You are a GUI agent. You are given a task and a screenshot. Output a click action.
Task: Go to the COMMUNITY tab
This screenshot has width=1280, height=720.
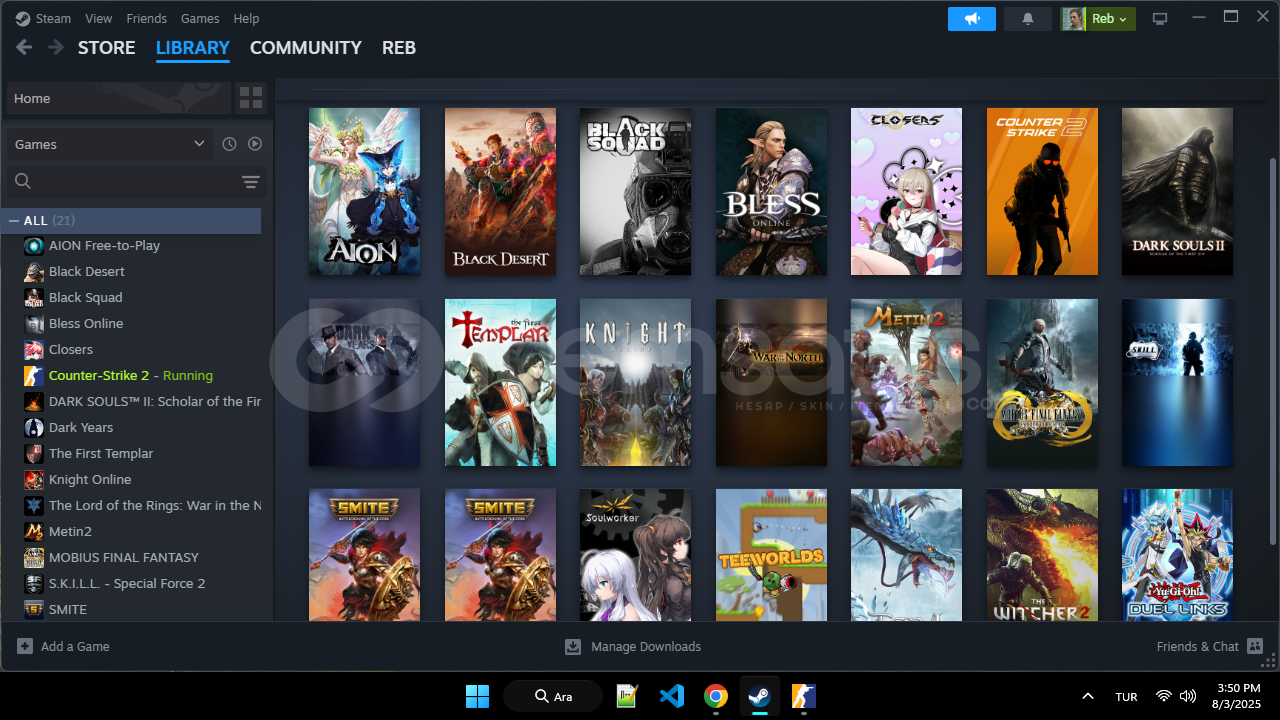306,47
